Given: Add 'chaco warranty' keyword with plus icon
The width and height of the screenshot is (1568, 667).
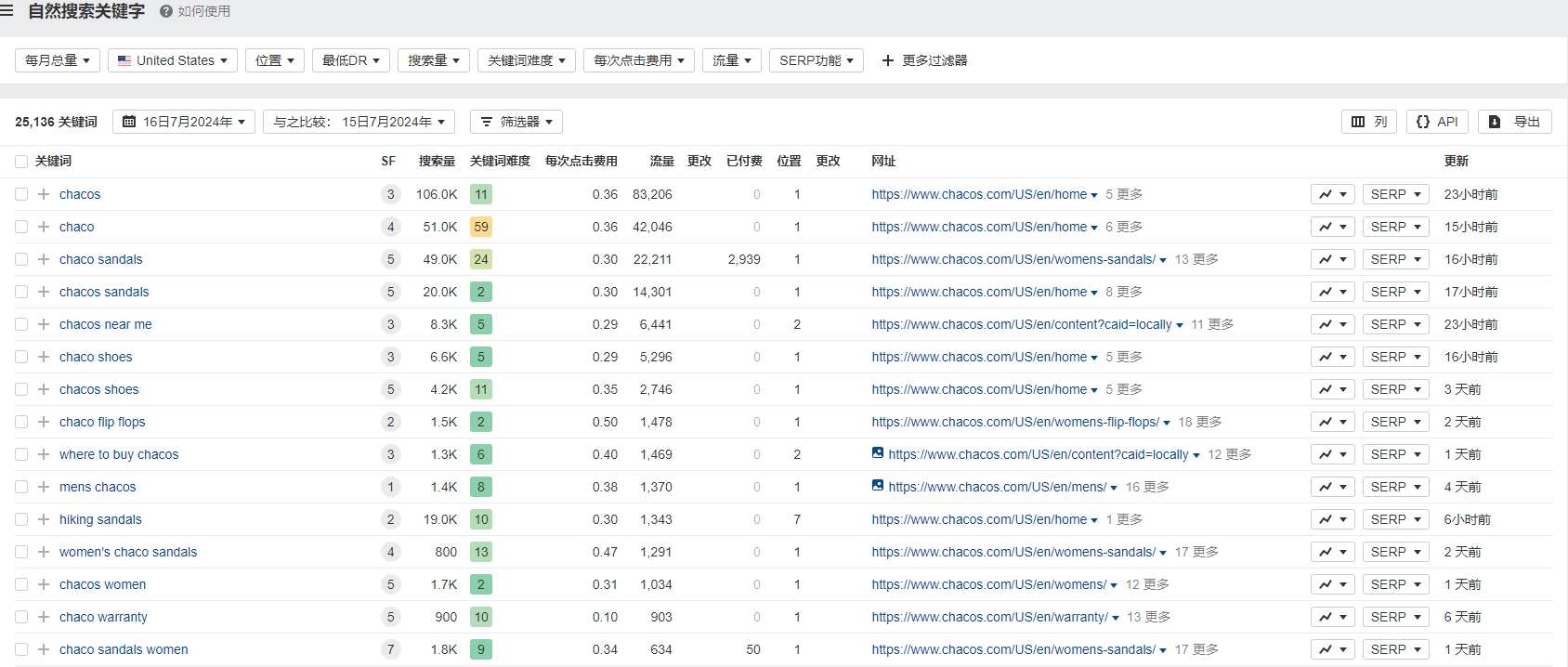Looking at the screenshot, I should 44,617.
